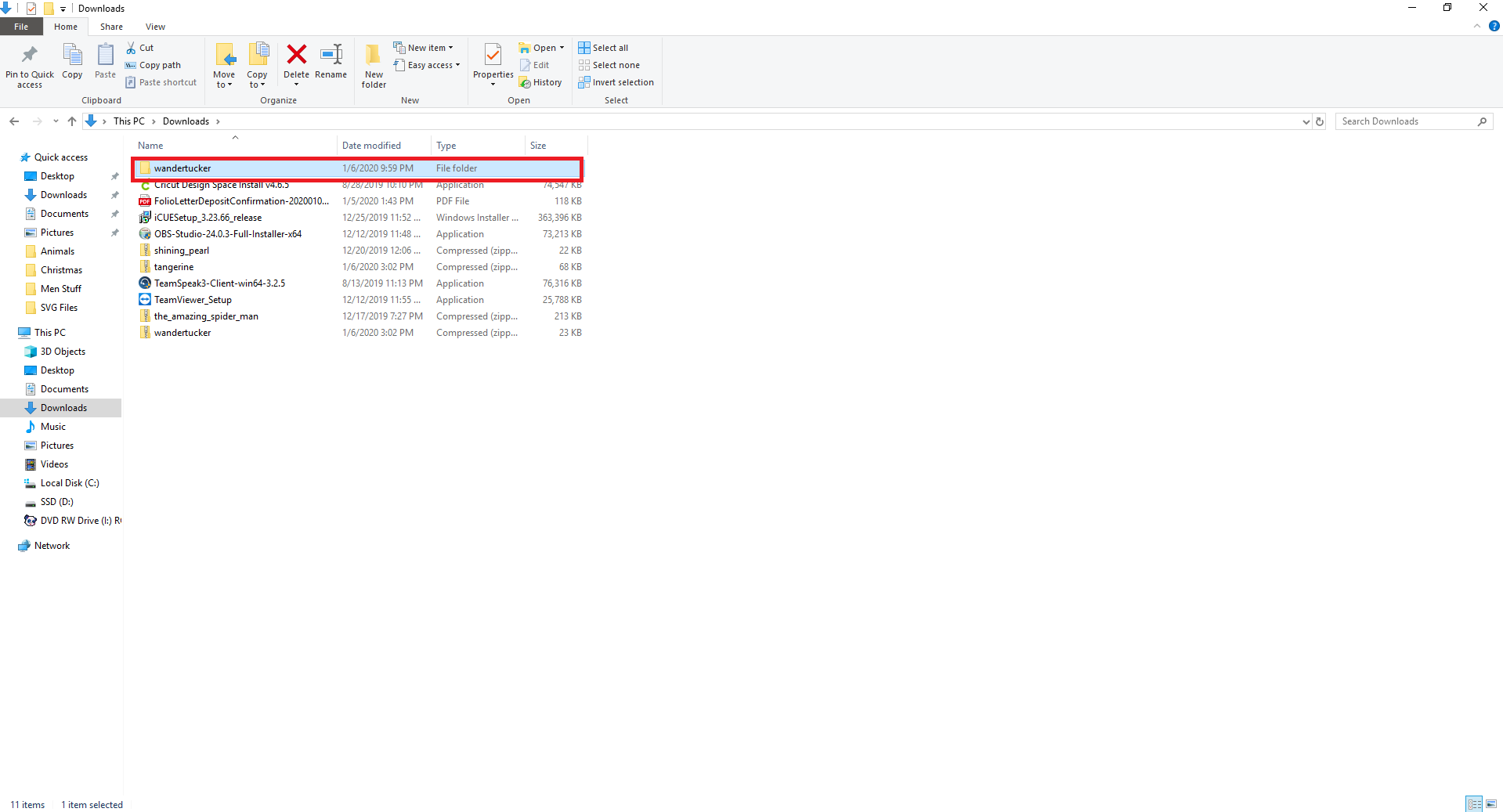
Task: Click Invert selection in ribbon
Action: coord(616,82)
